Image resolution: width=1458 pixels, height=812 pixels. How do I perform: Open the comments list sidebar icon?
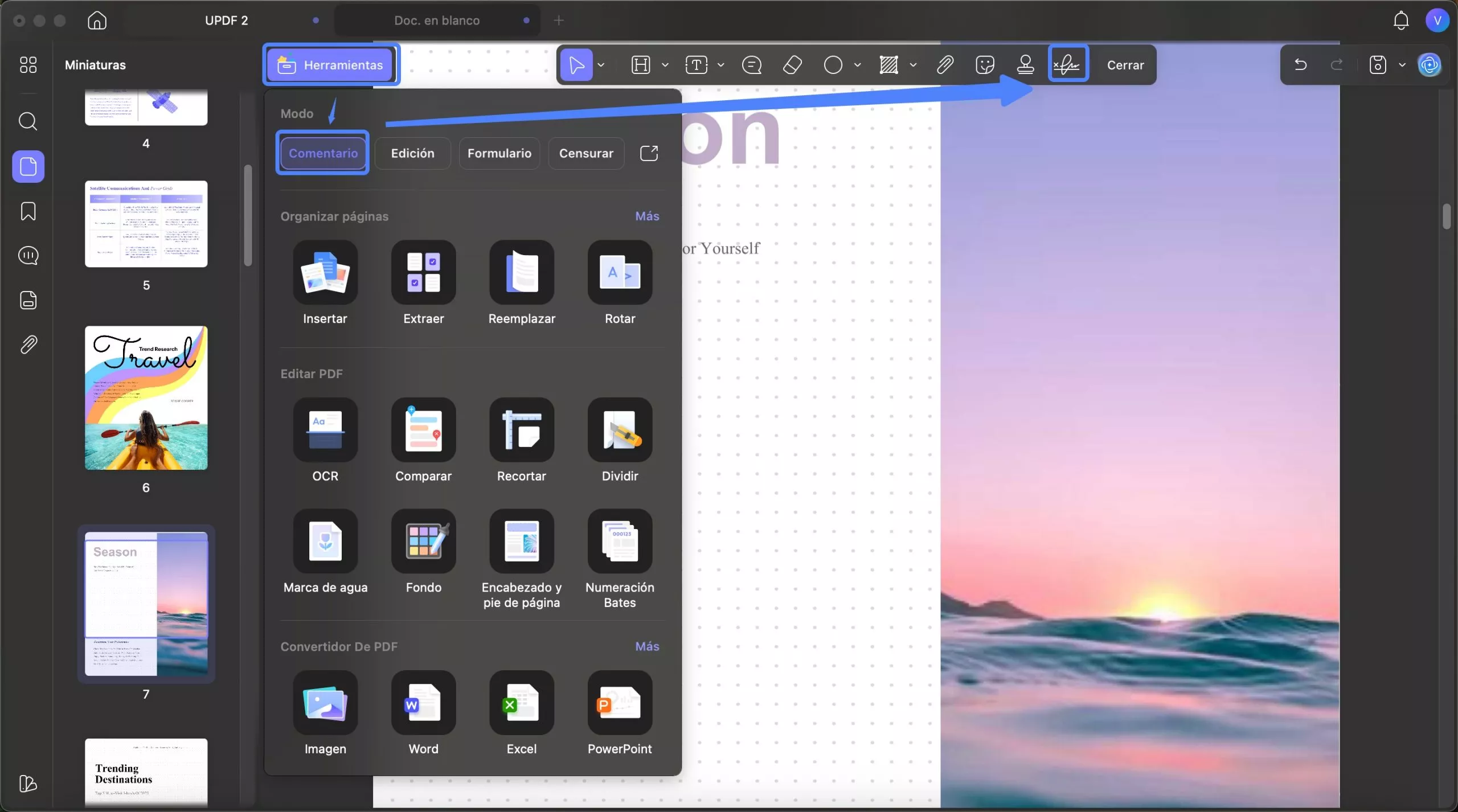[x=28, y=256]
